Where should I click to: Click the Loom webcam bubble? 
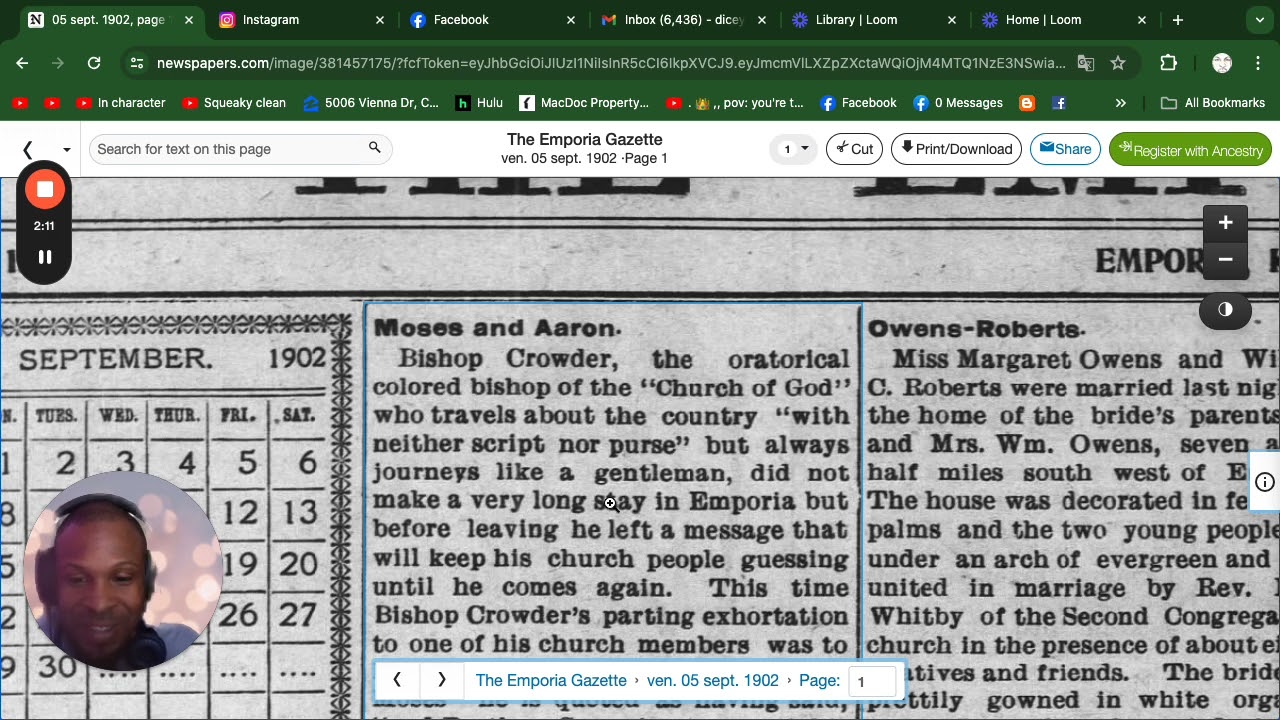122,572
